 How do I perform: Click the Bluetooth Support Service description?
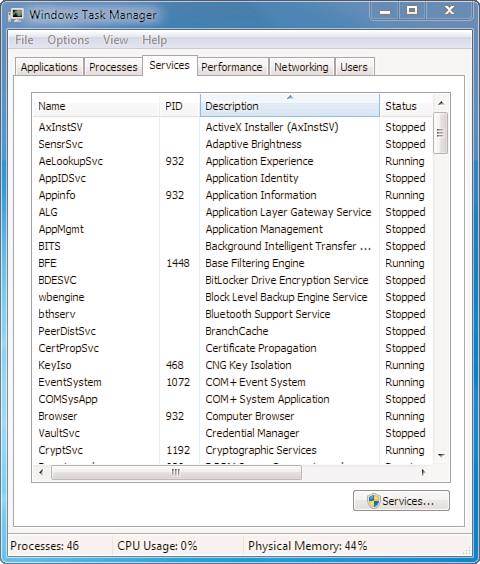[268, 314]
